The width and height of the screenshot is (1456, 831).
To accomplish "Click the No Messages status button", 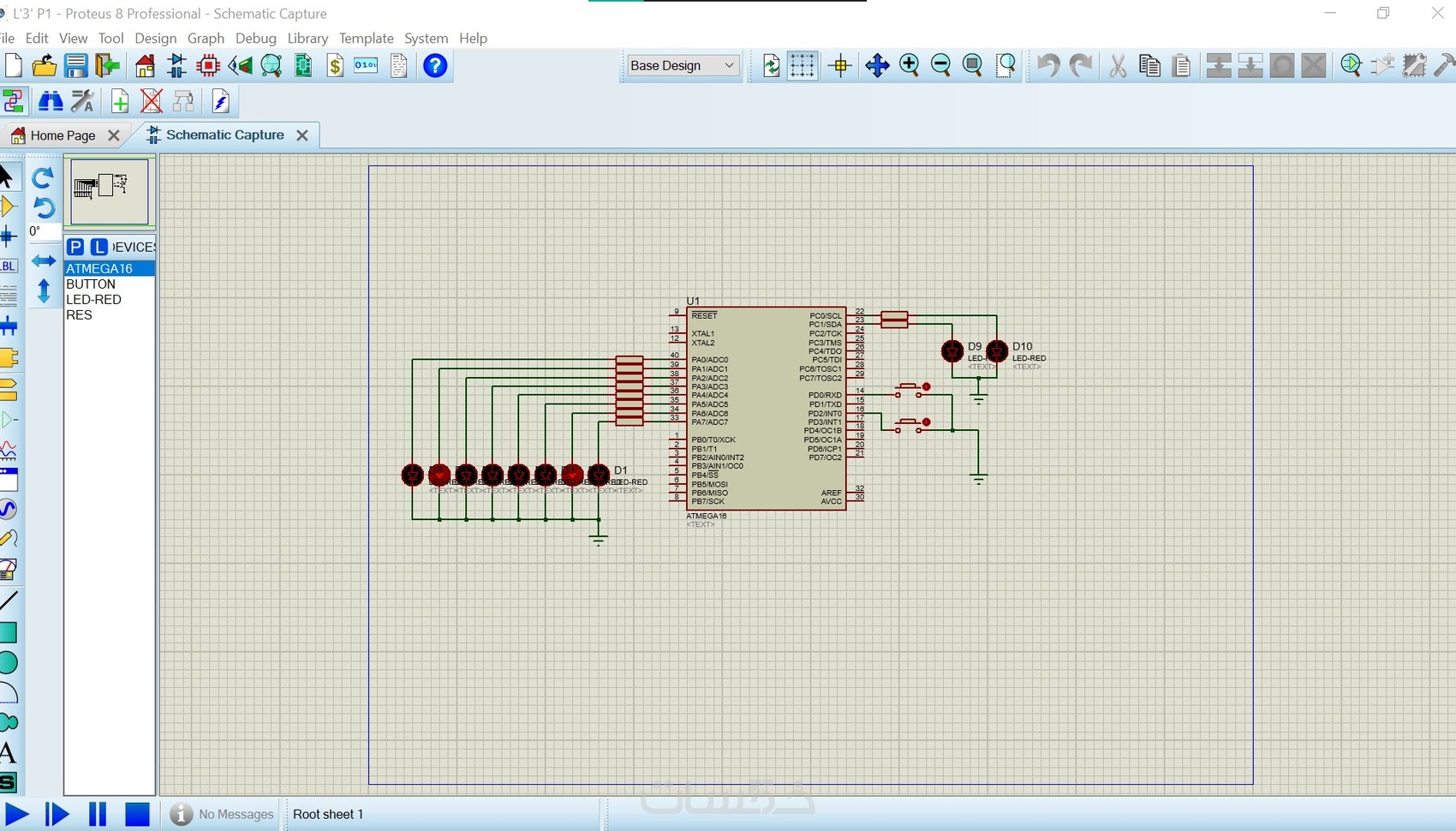I will tap(223, 814).
